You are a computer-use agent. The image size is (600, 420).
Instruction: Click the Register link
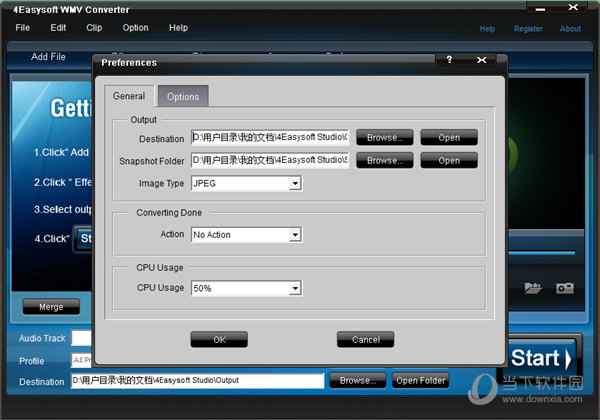click(528, 29)
